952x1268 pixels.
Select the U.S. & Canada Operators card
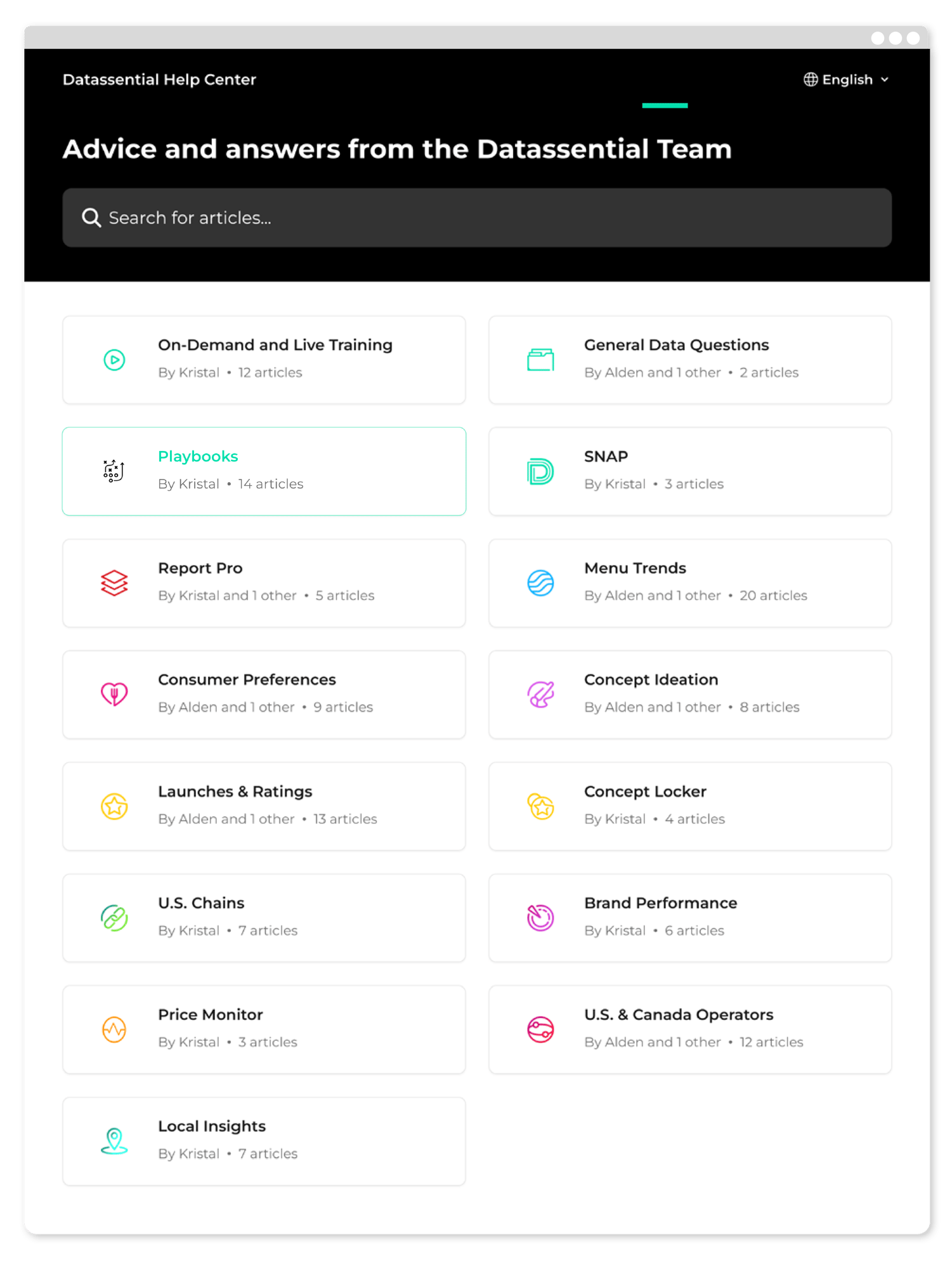pyautogui.click(x=690, y=1029)
